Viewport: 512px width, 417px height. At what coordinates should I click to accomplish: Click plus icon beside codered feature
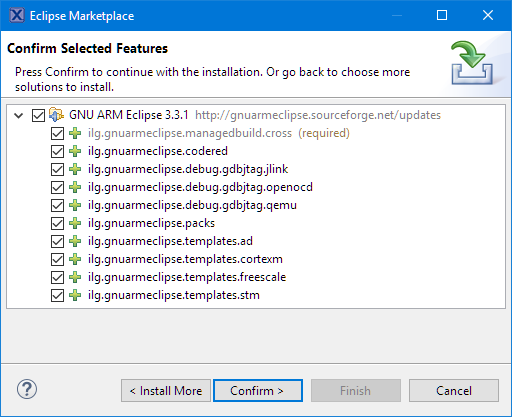coord(75,151)
